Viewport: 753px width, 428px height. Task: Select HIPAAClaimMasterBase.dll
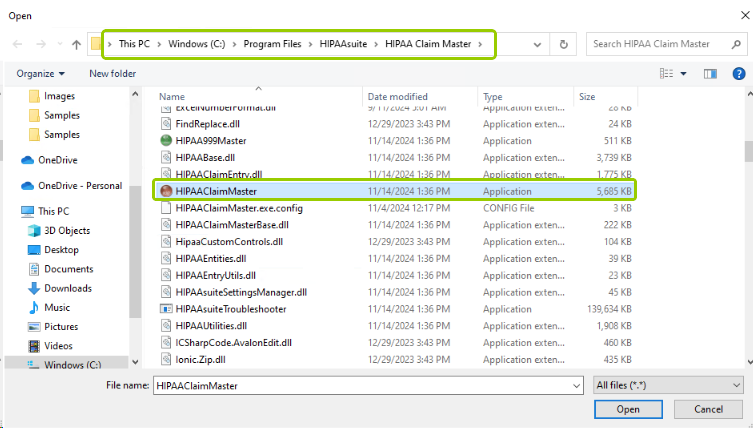coord(232,225)
